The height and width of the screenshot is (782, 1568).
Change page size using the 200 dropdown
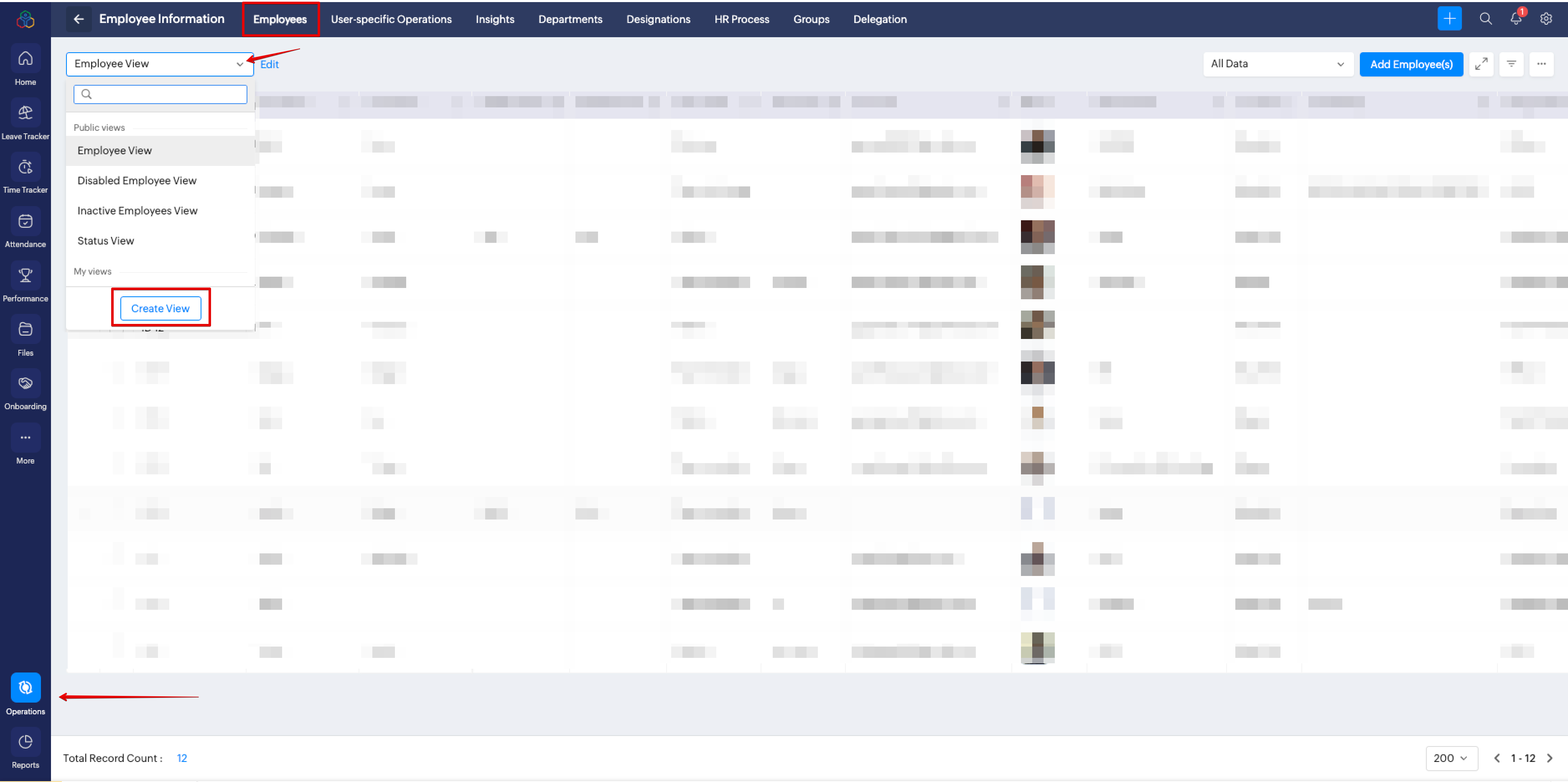(1451, 758)
